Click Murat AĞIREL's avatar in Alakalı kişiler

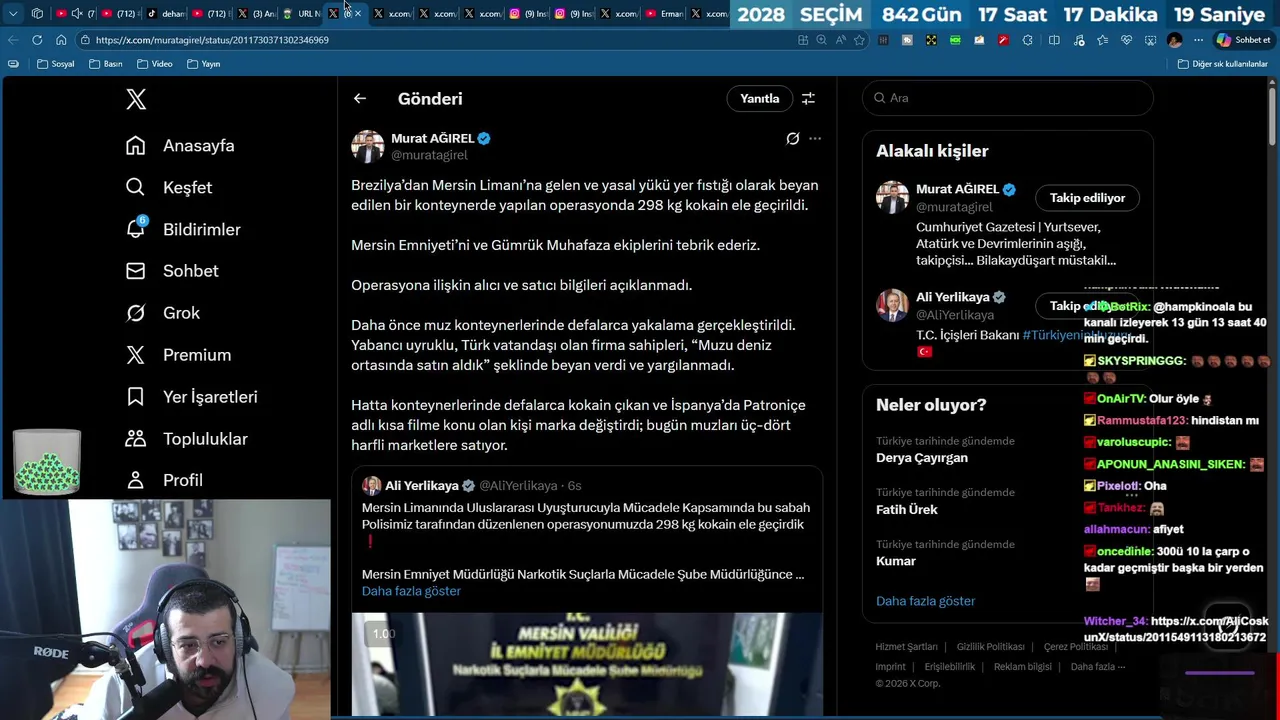point(892,197)
